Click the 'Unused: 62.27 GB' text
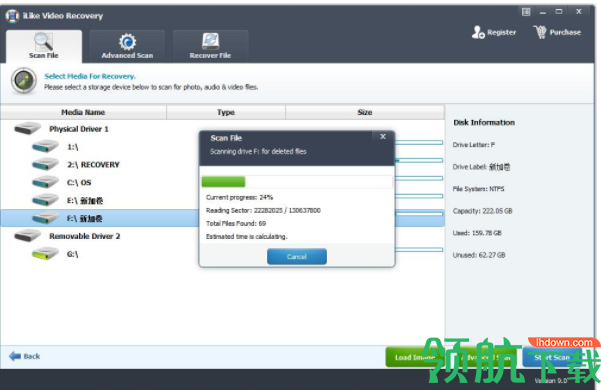The image size is (601, 390). (x=479, y=255)
